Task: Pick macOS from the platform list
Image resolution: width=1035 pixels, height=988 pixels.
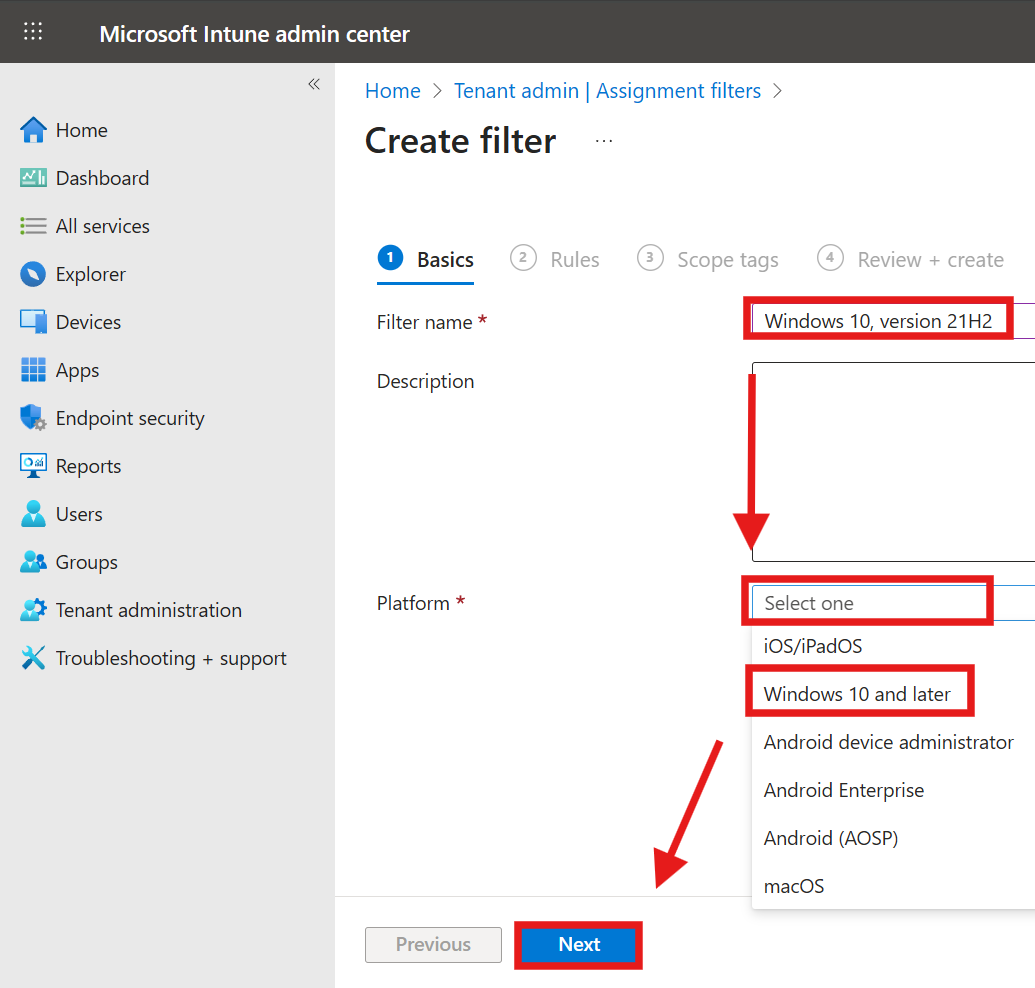Action: (793, 886)
